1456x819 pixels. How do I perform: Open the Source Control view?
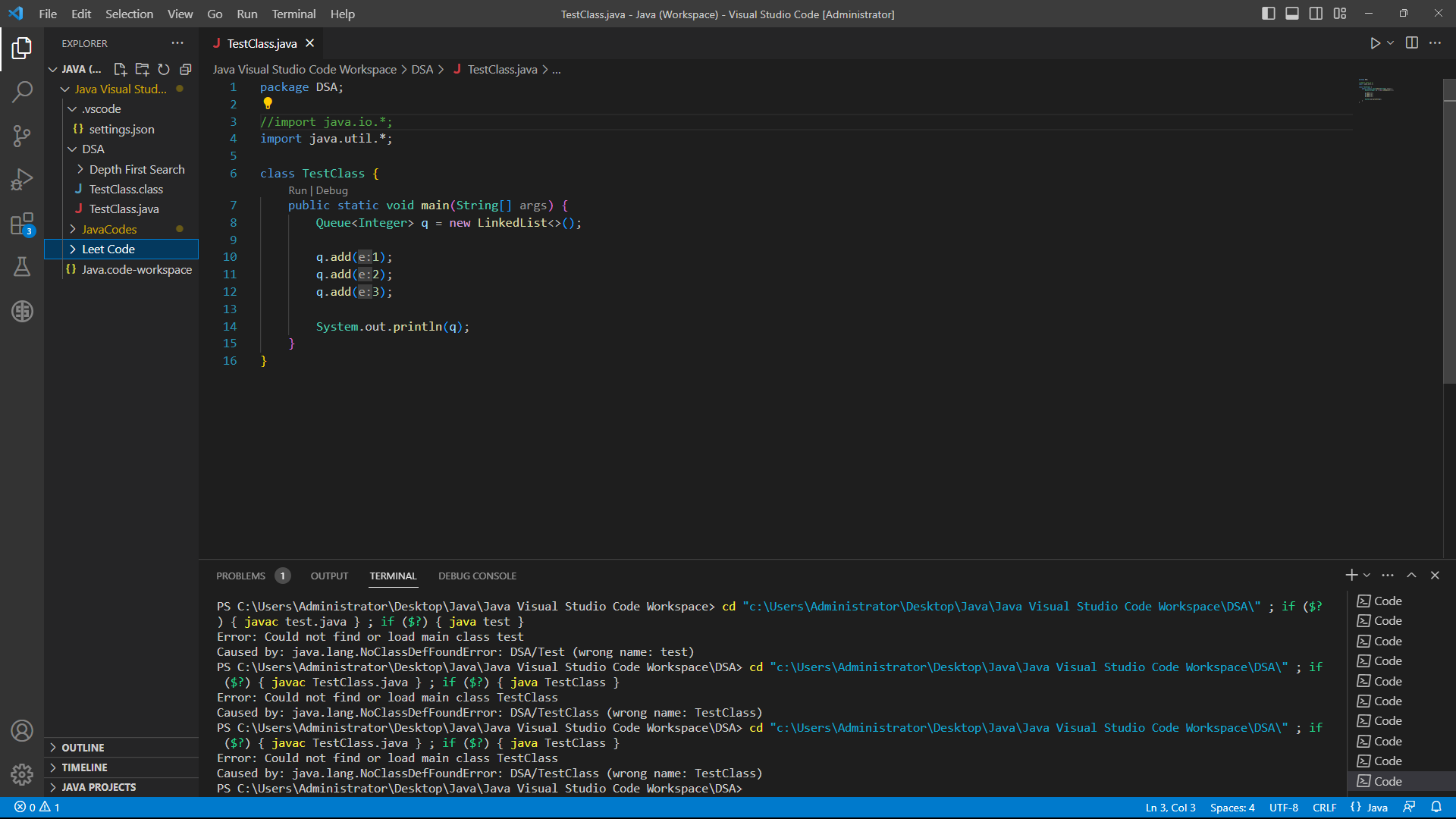[x=22, y=136]
